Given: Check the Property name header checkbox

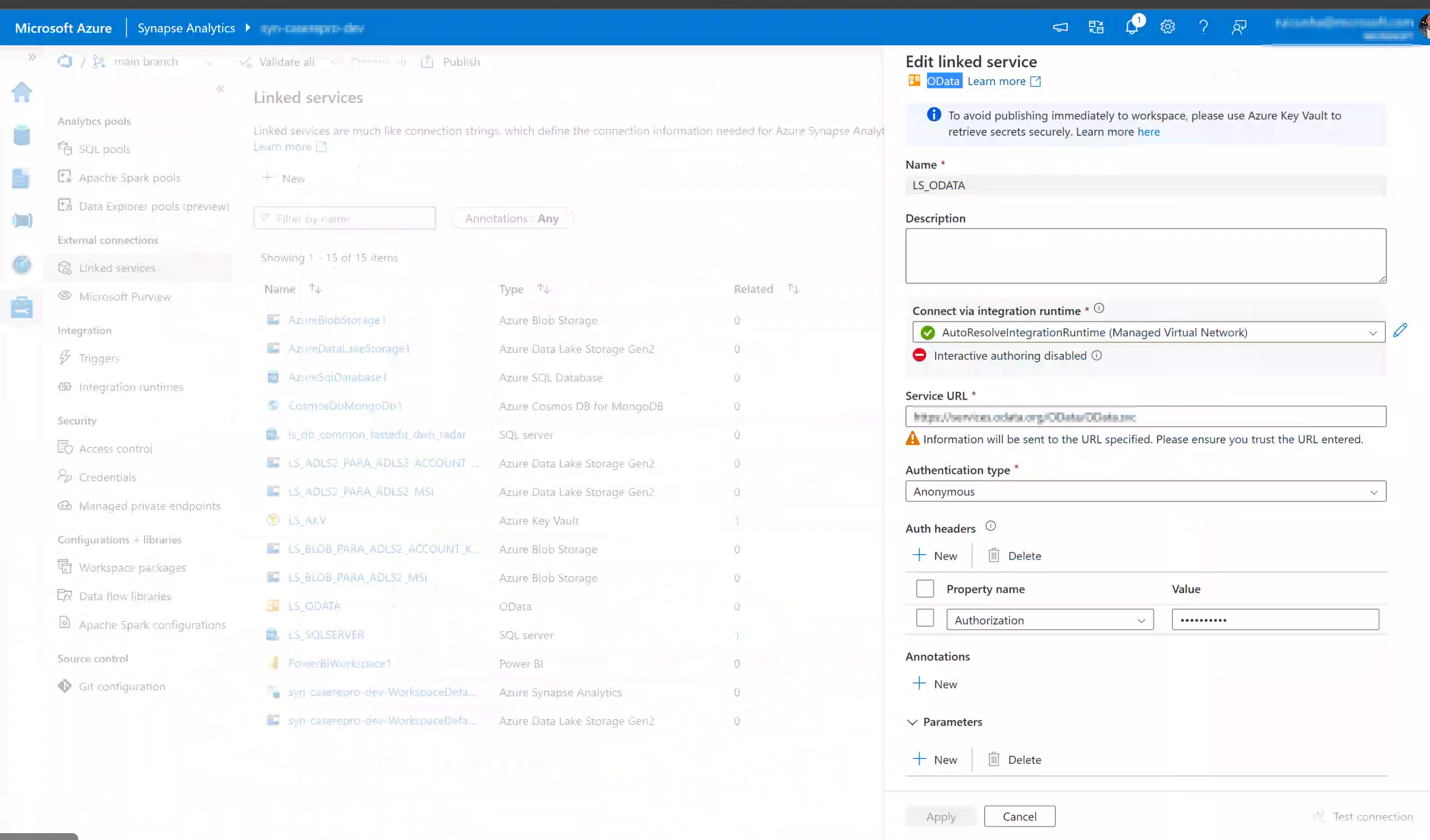Looking at the screenshot, I should tap(924, 588).
